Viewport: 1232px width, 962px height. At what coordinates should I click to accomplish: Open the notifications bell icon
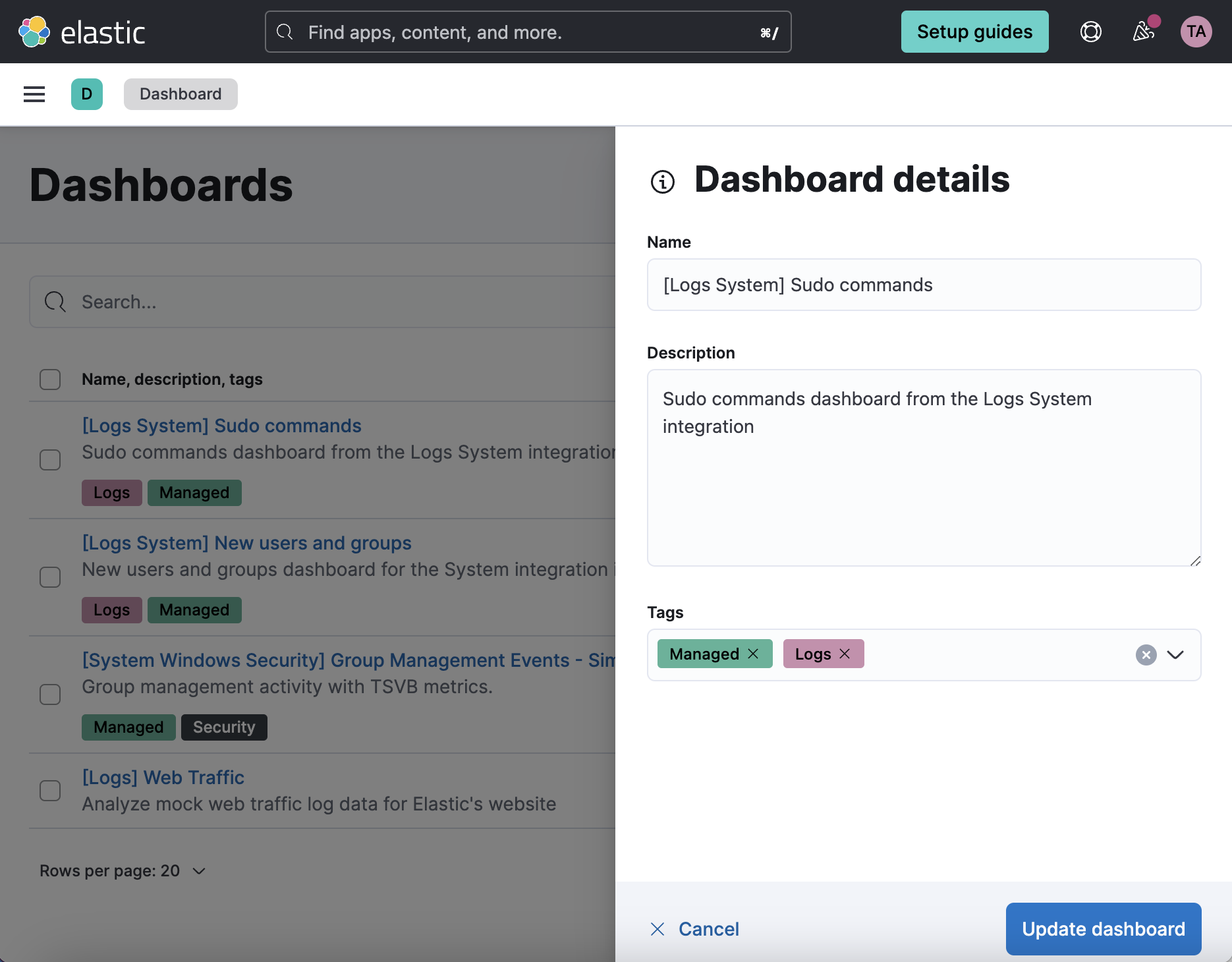(1144, 31)
